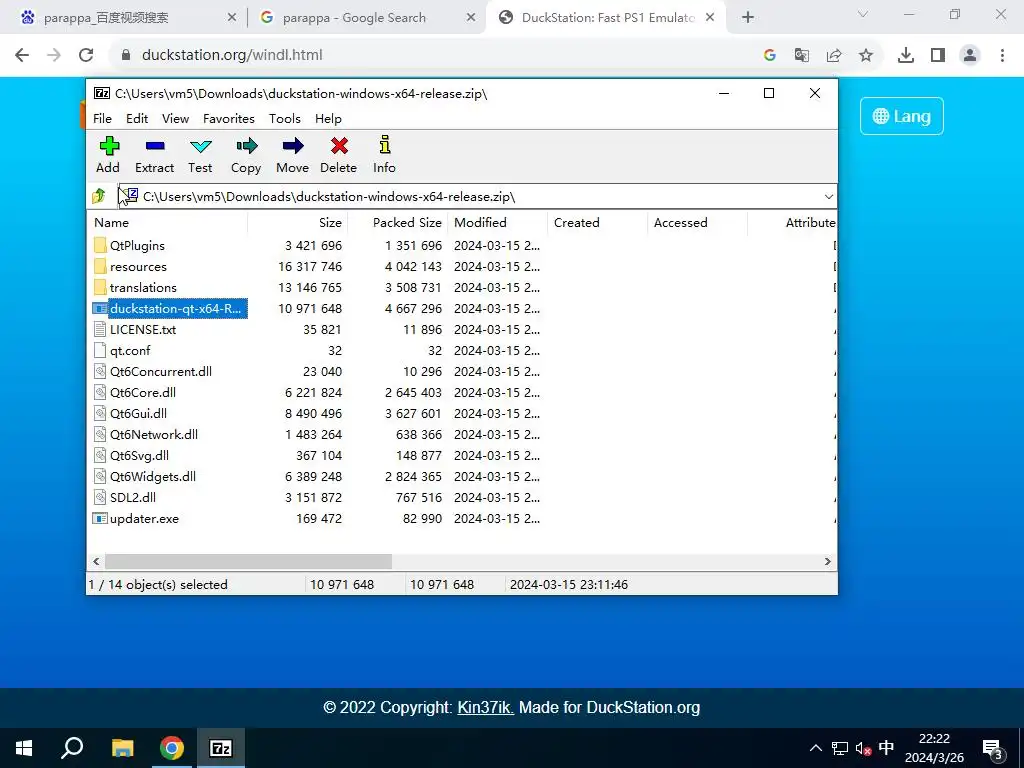1024x768 pixels.
Task: Click the muted volume tray icon
Action: pos(863,748)
